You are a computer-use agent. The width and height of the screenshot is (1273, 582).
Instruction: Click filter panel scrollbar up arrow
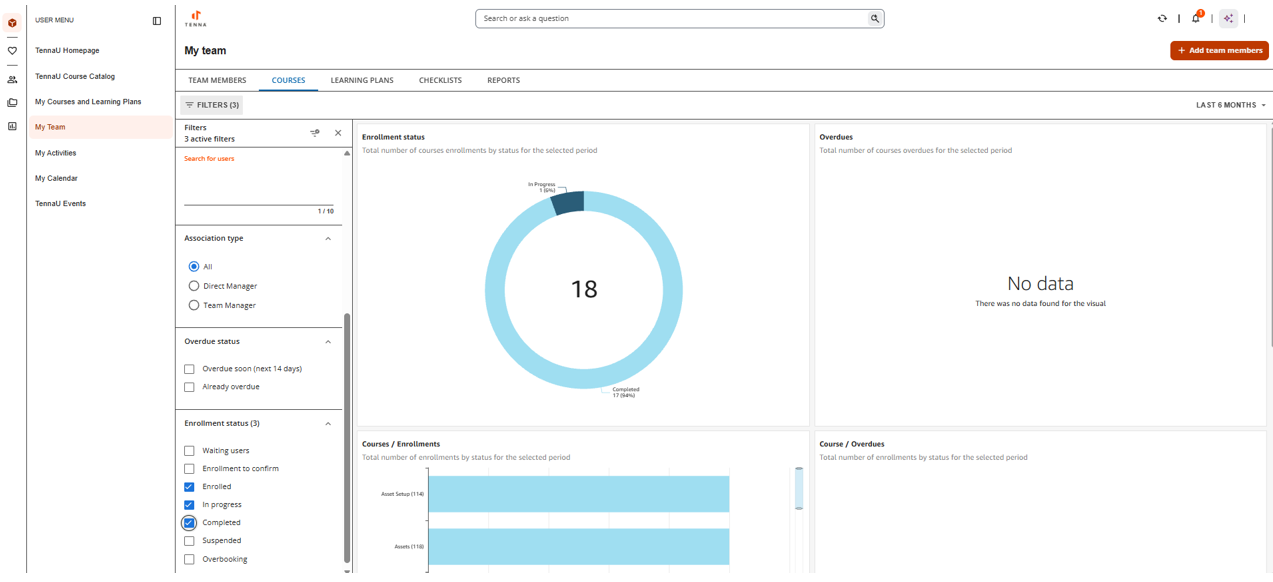click(x=347, y=154)
